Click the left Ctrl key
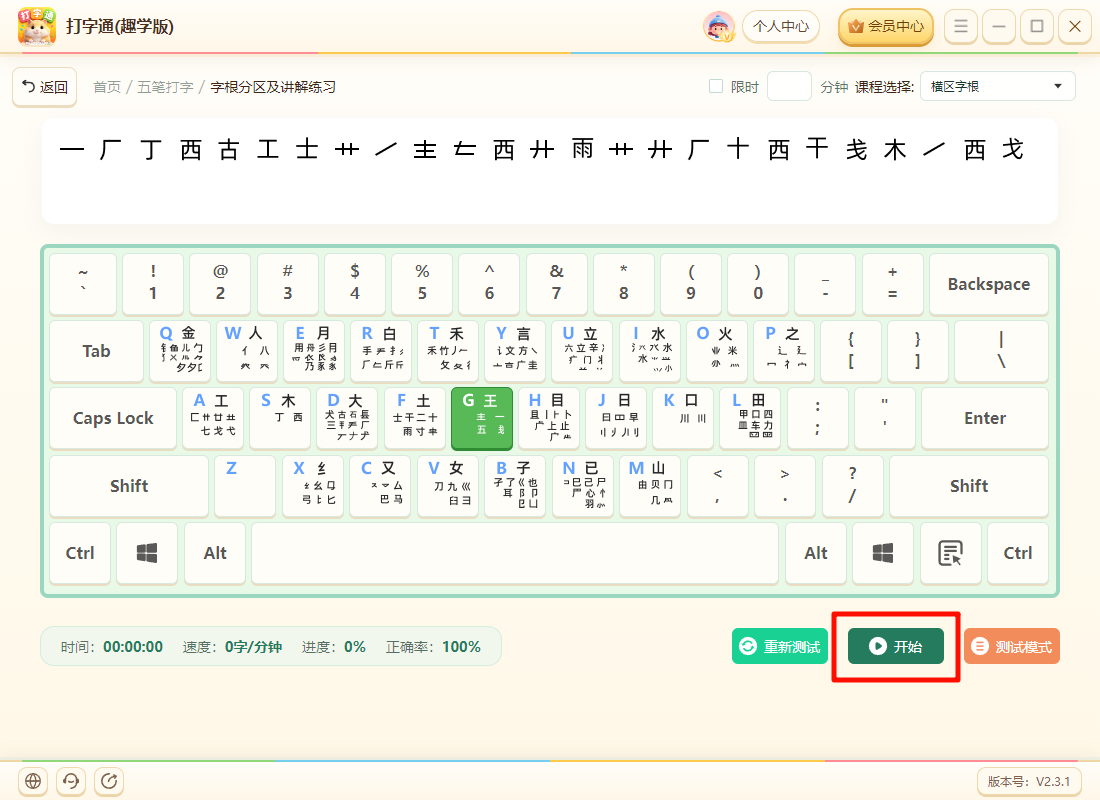The image size is (1100, 800). click(80, 553)
